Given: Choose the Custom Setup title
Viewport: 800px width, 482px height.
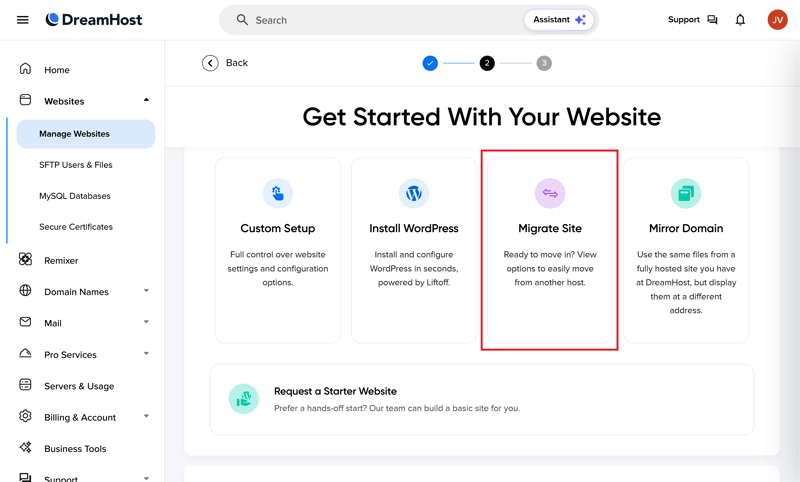Looking at the screenshot, I should pyautogui.click(x=278, y=229).
